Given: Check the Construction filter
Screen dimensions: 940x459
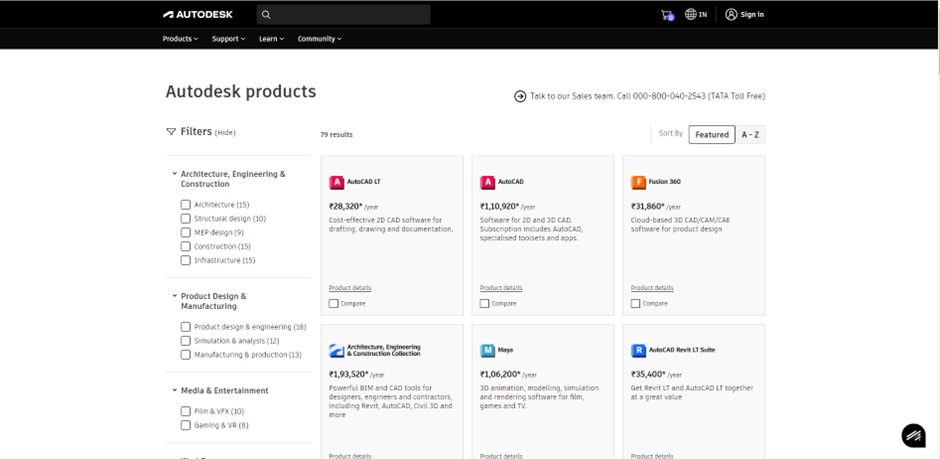Looking at the screenshot, I should [185, 246].
